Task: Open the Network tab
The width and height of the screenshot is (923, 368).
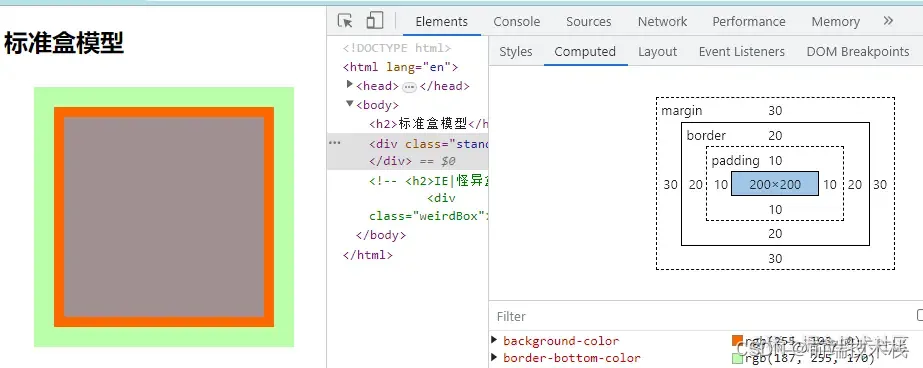Action: [662, 22]
